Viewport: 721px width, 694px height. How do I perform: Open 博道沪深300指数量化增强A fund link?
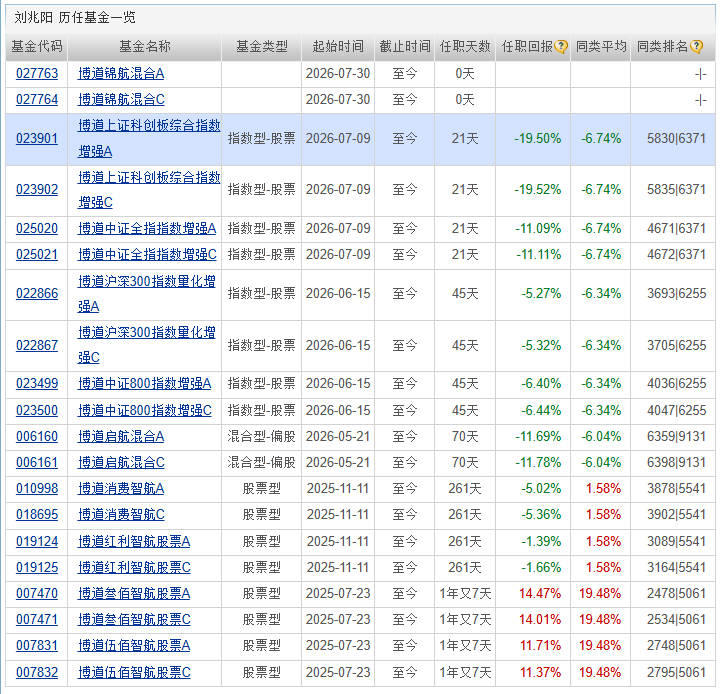point(147,294)
